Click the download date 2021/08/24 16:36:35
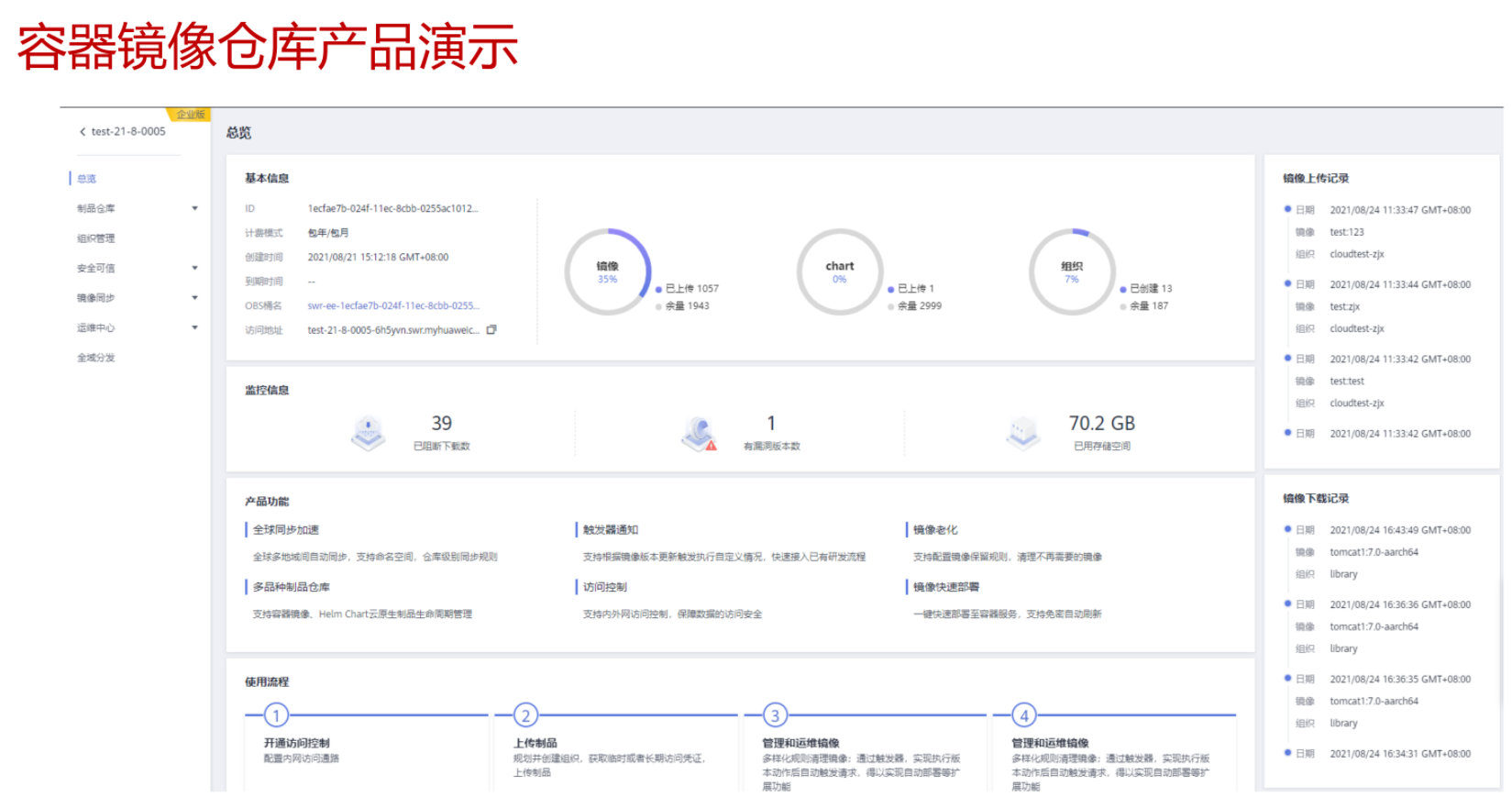 pyautogui.click(x=1400, y=680)
